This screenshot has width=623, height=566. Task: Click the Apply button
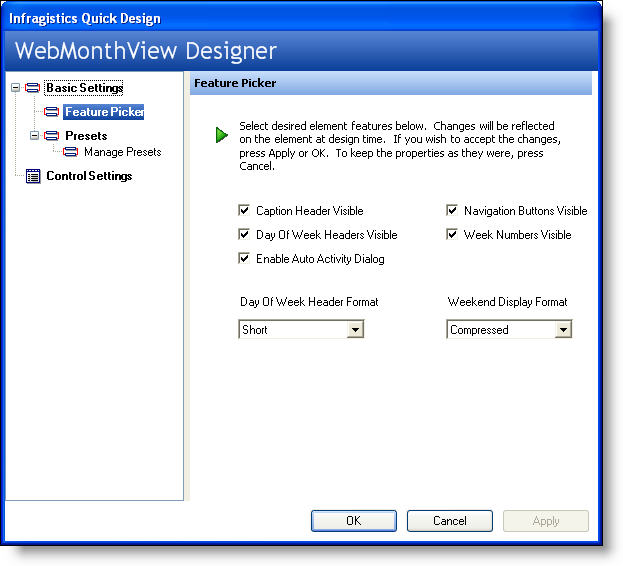[546, 521]
